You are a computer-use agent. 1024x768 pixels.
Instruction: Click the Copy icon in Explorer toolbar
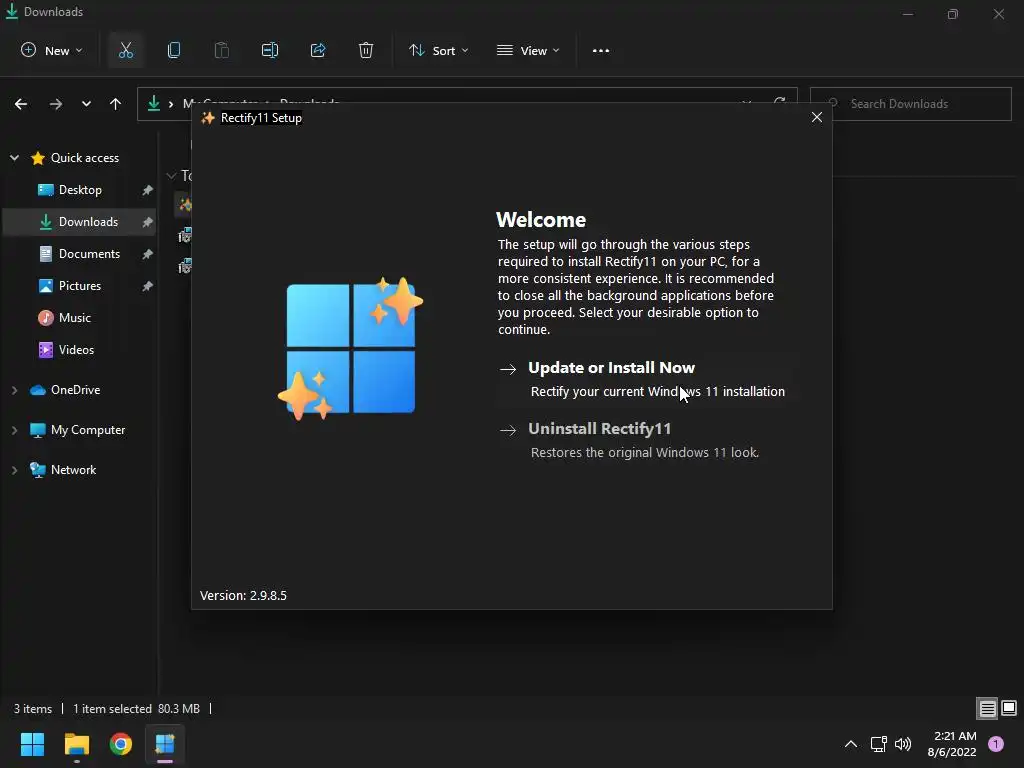174,50
